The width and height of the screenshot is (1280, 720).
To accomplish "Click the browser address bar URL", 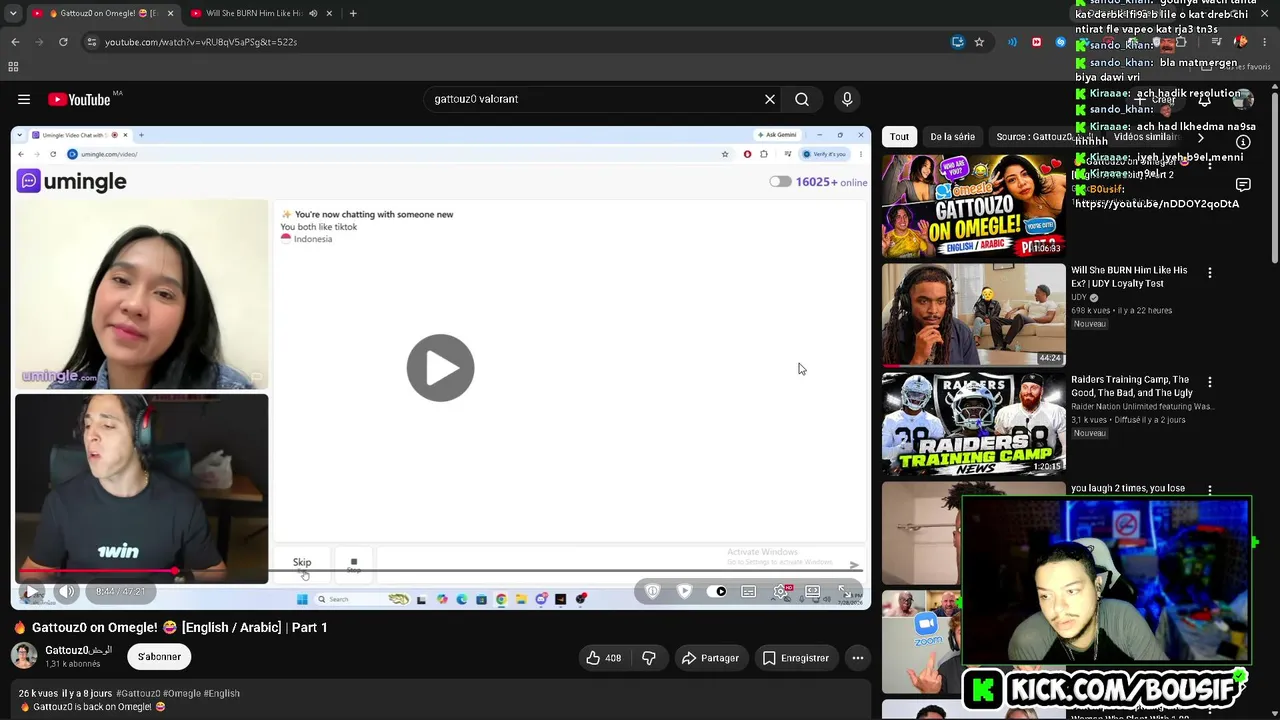I will click(x=201, y=42).
